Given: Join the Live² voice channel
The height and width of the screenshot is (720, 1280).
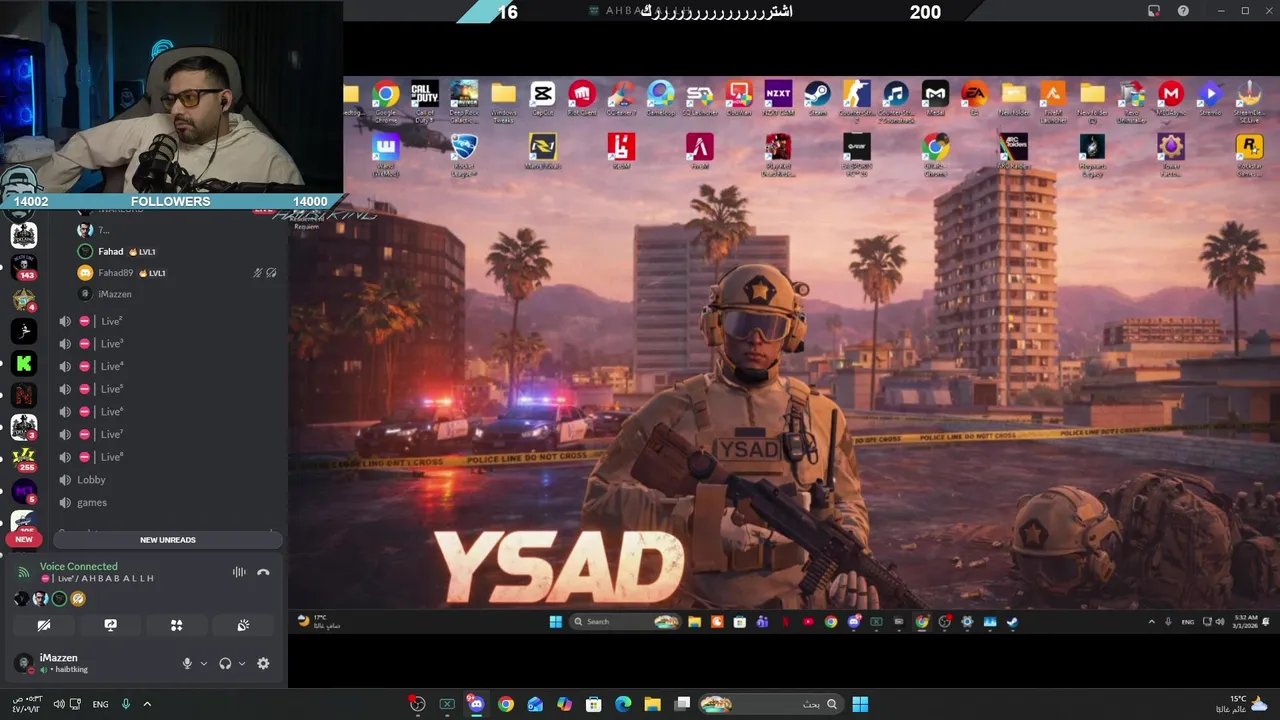Looking at the screenshot, I should tap(168, 321).
